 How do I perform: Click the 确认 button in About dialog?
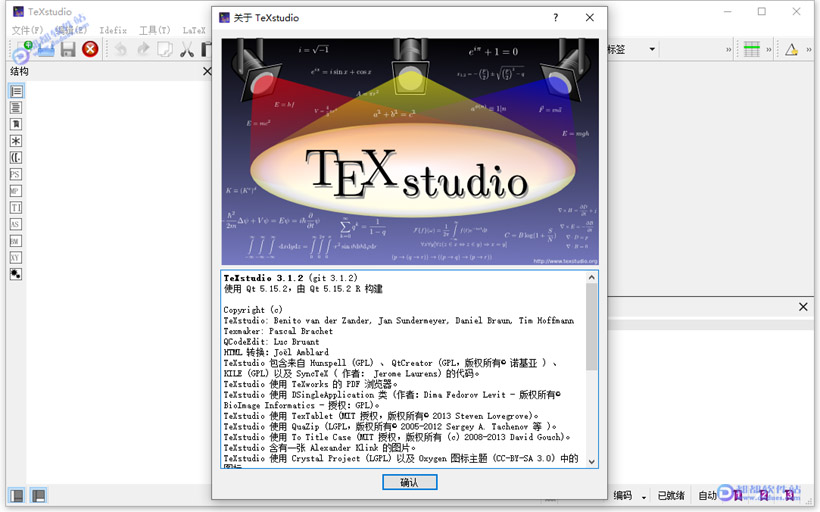coord(409,482)
